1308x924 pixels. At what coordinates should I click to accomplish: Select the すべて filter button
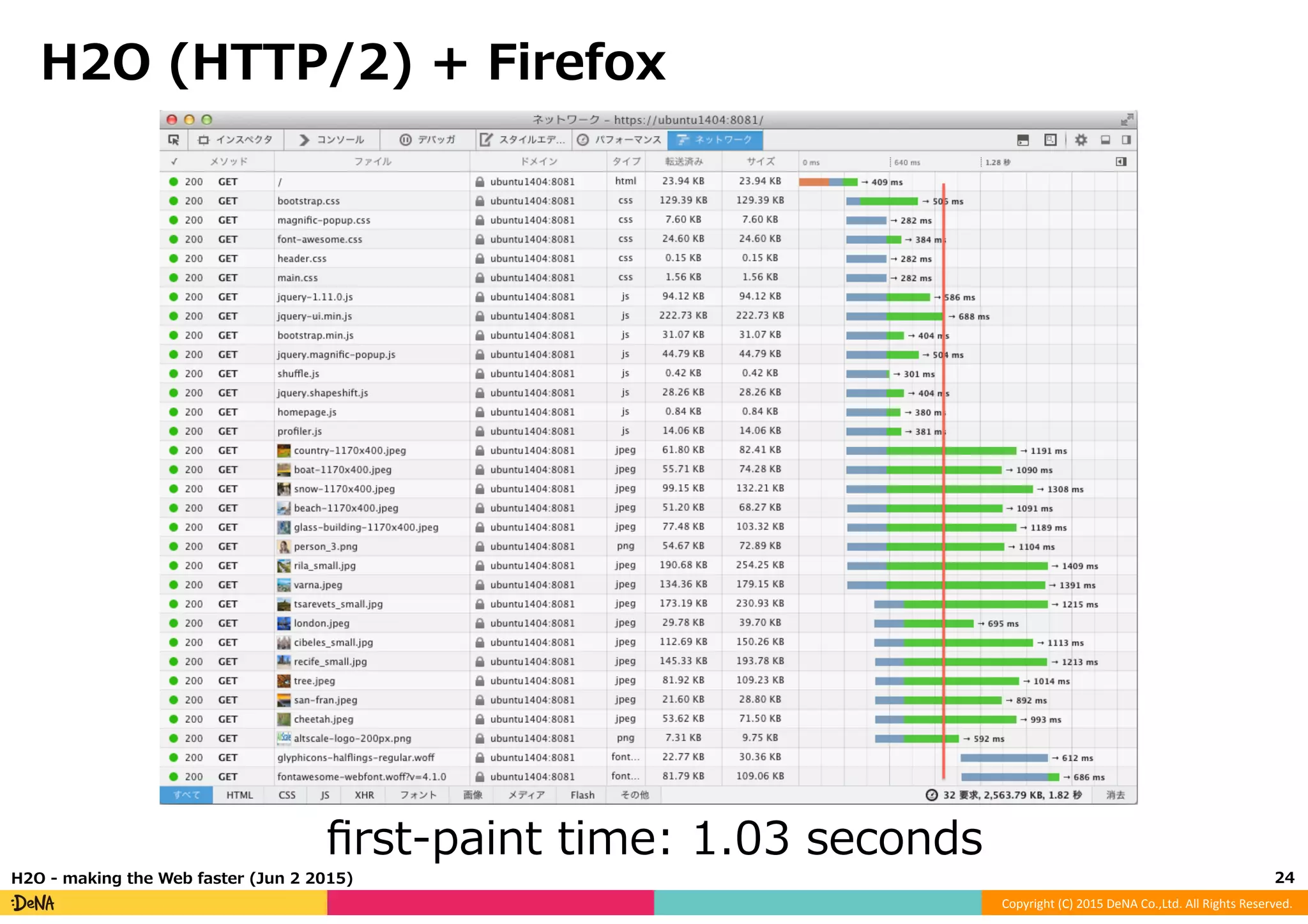(186, 795)
